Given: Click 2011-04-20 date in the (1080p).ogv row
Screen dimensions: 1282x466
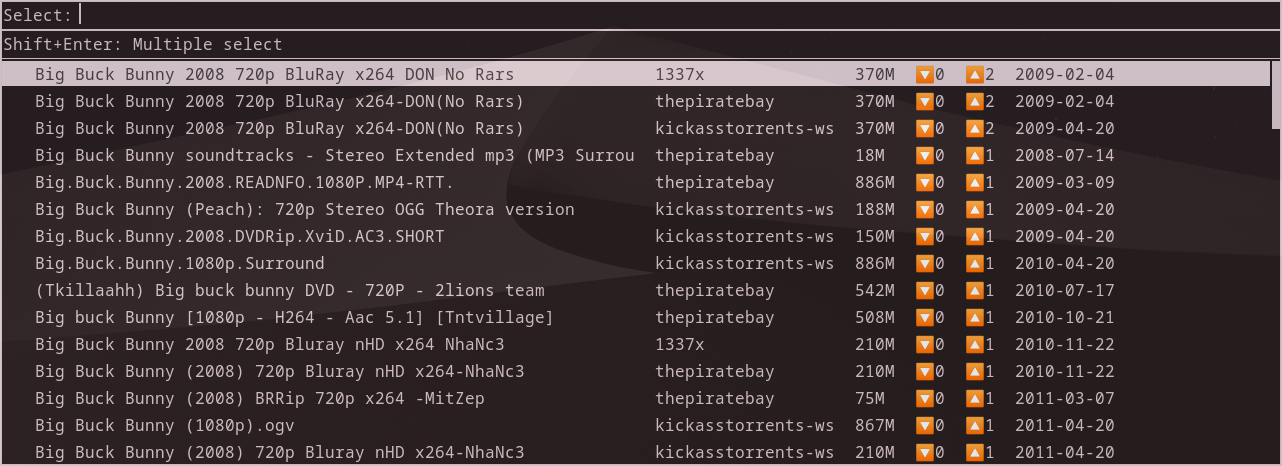Looking at the screenshot, I should (1065, 425).
